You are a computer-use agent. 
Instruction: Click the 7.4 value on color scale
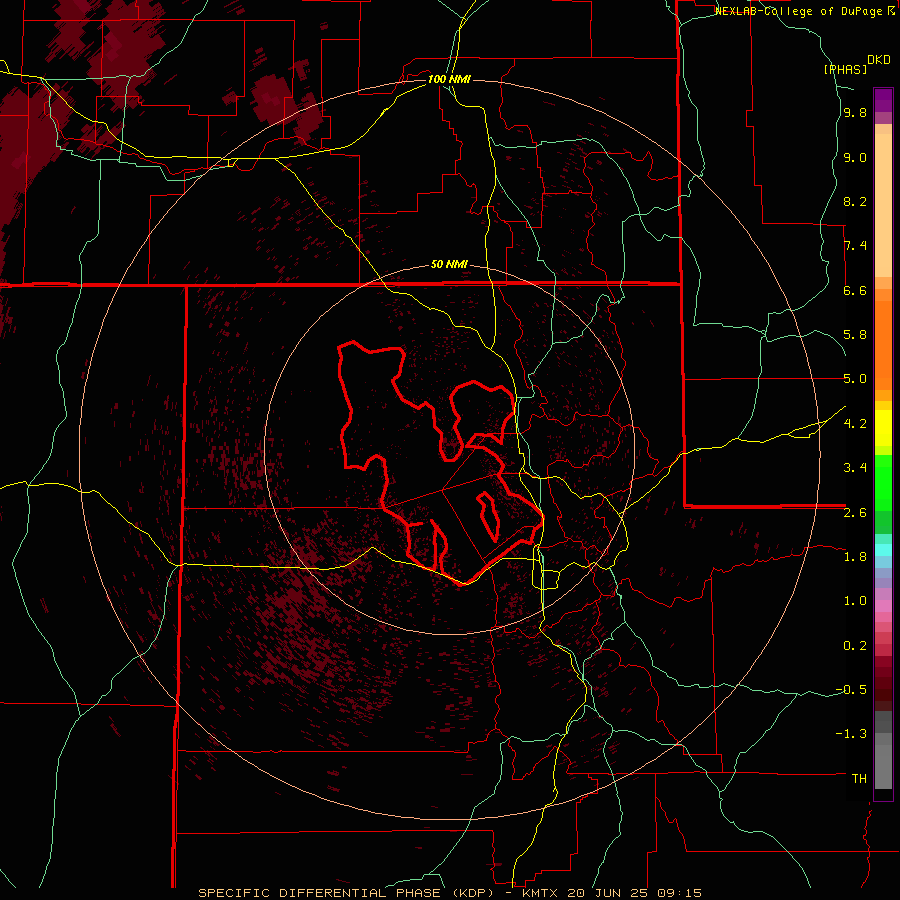[x=855, y=246]
